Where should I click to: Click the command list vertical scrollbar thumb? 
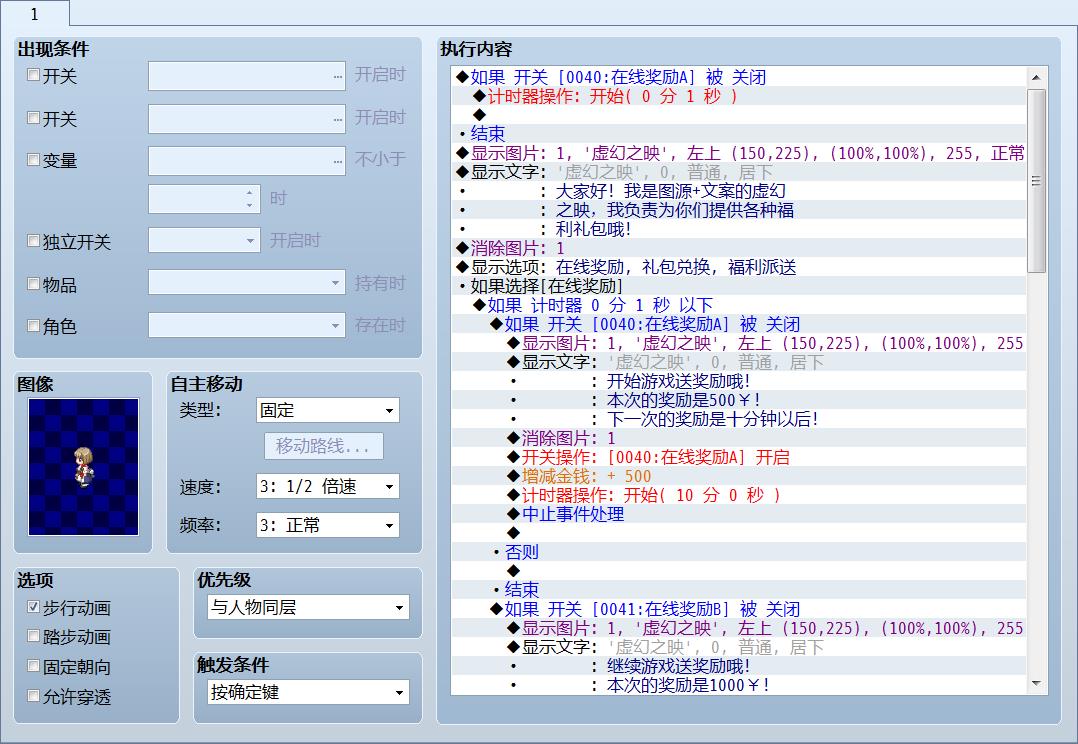point(1037,180)
